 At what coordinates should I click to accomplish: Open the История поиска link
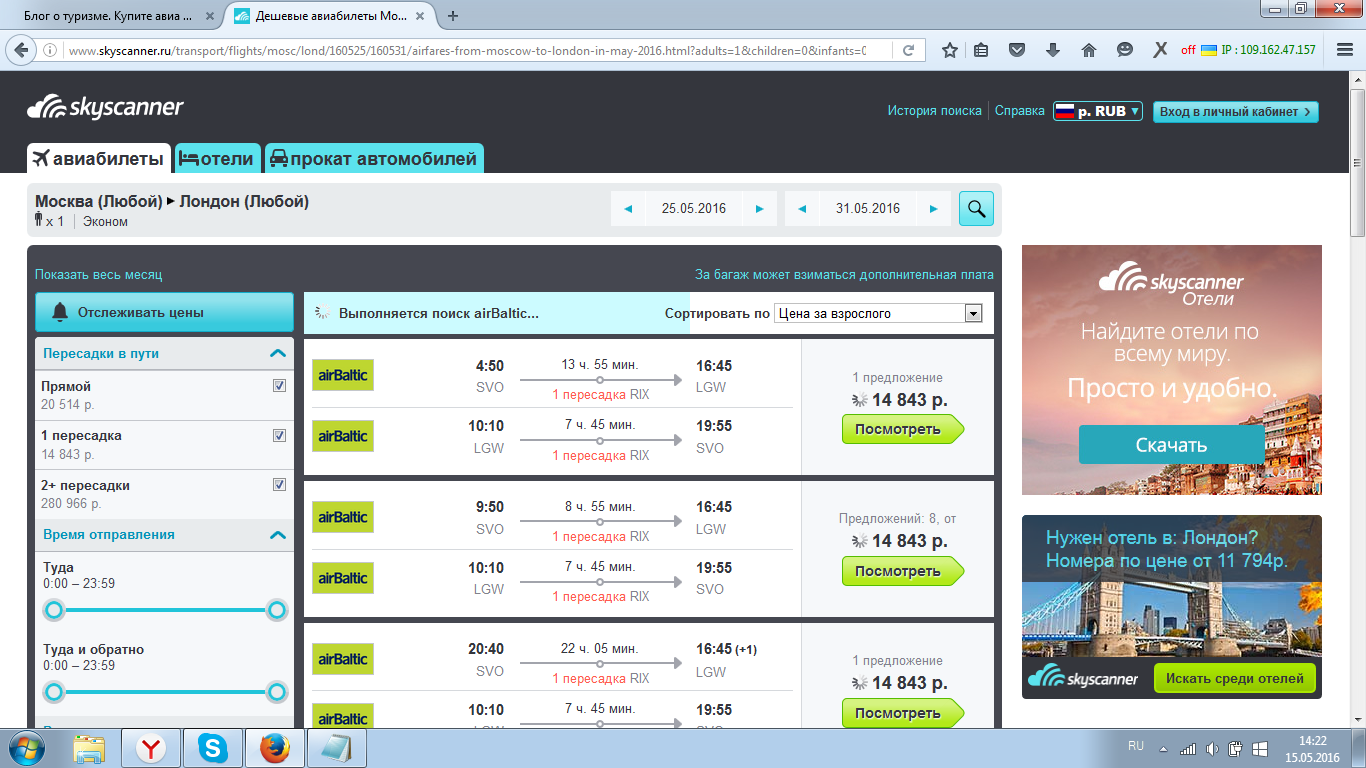[935, 111]
